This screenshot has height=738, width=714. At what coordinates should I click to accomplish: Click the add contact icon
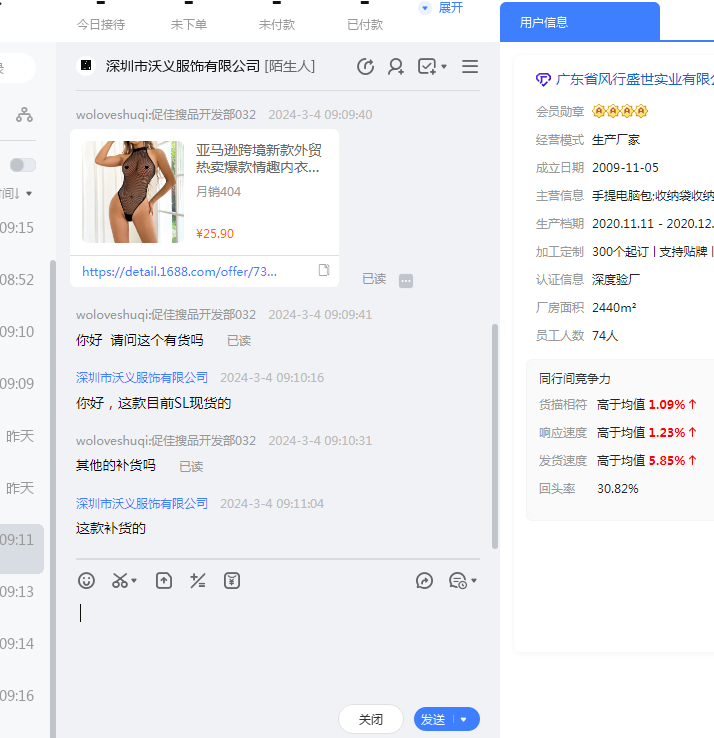pyautogui.click(x=396, y=67)
